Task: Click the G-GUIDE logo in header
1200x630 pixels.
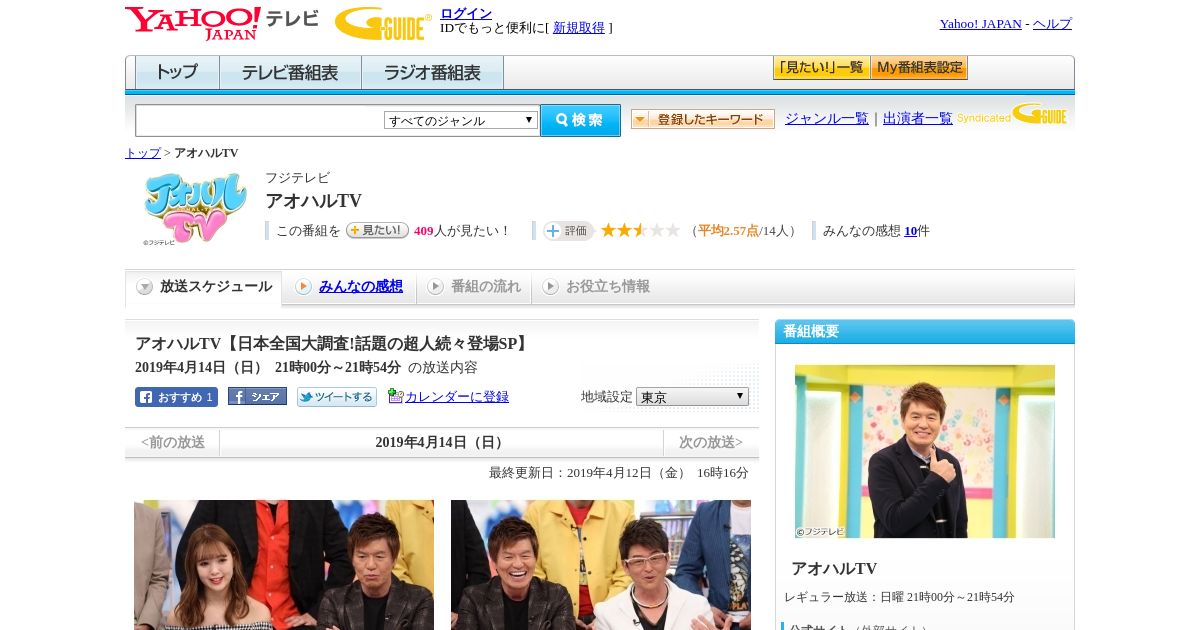Action: [x=383, y=23]
